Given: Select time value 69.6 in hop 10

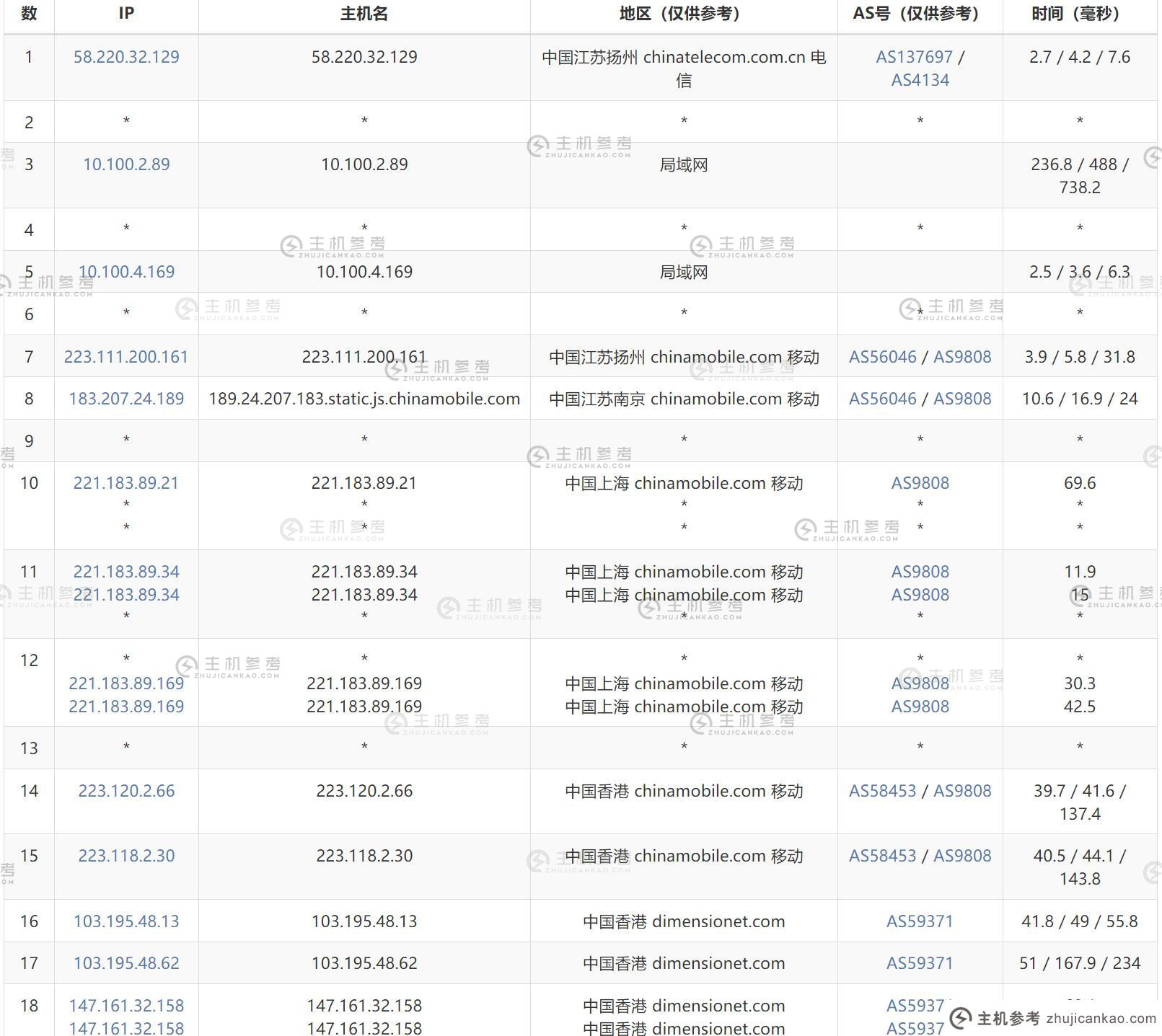Looking at the screenshot, I should (1080, 483).
